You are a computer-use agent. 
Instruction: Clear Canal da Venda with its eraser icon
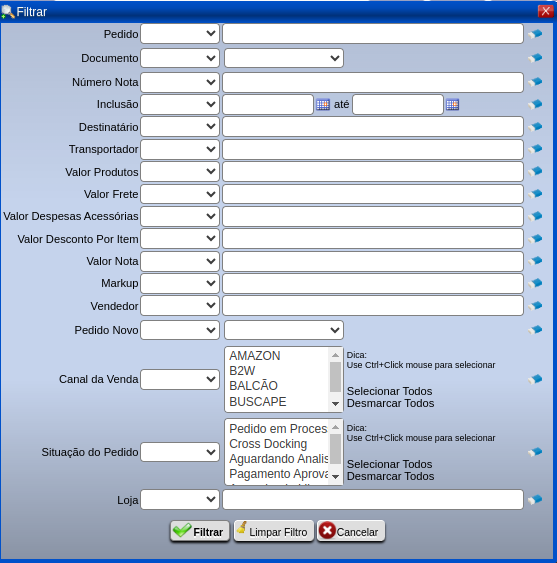535,379
